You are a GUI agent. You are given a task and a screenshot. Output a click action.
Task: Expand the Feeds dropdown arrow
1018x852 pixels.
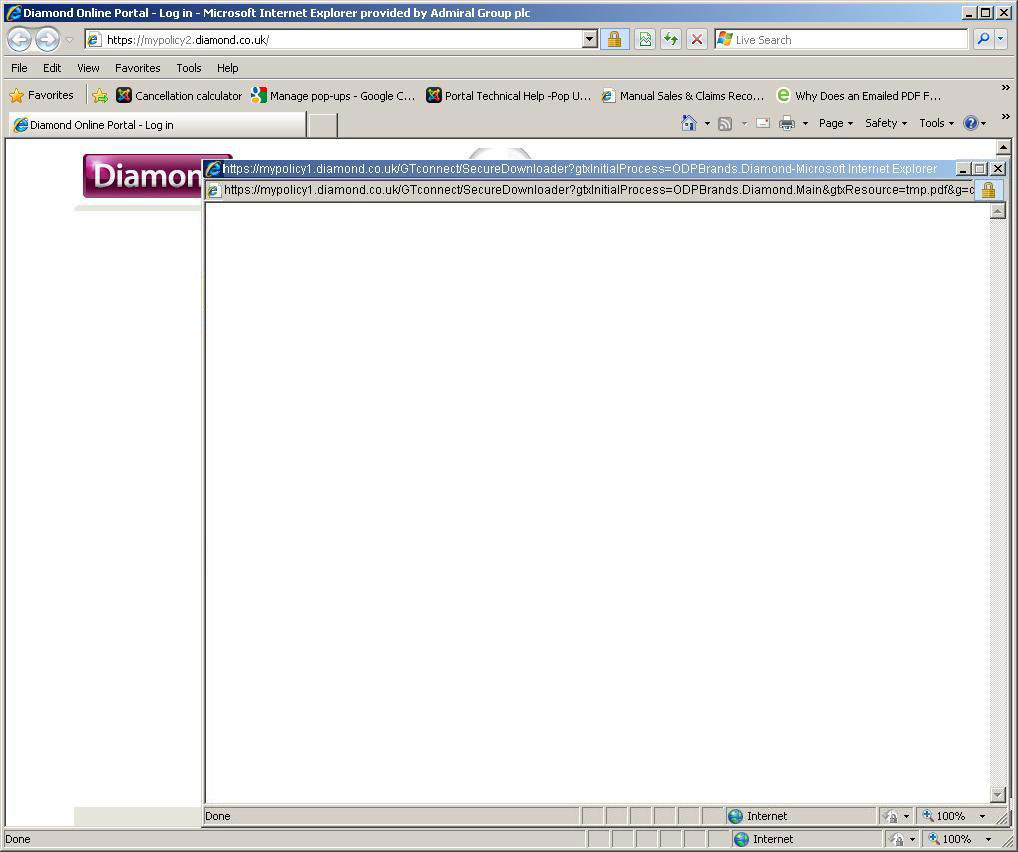[744, 123]
